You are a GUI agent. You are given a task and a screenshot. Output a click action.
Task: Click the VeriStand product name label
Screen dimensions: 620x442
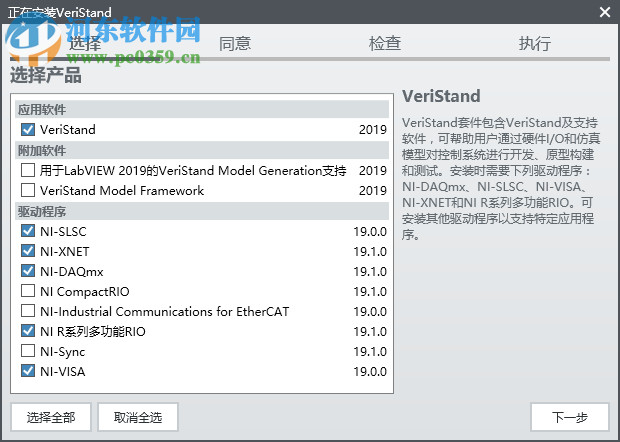coord(68,130)
